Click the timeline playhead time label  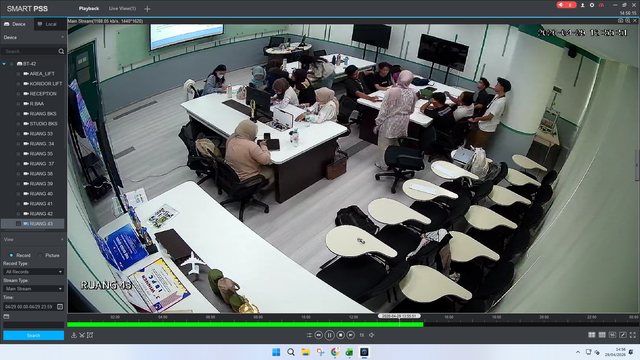(x=399, y=316)
